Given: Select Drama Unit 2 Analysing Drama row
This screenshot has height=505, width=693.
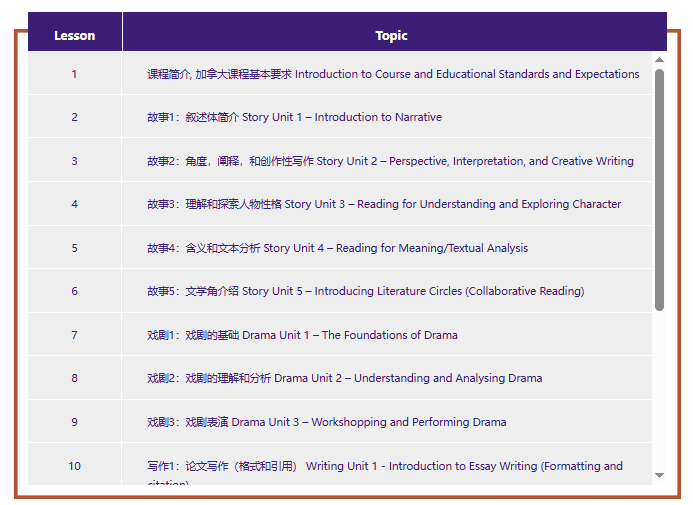Looking at the screenshot, I should pyautogui.click(x=344, y=378).
